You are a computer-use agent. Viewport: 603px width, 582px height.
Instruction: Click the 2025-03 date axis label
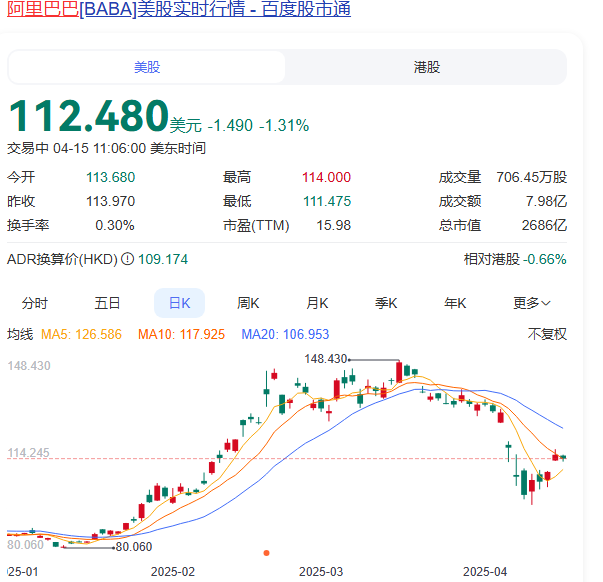click(321, 572)
